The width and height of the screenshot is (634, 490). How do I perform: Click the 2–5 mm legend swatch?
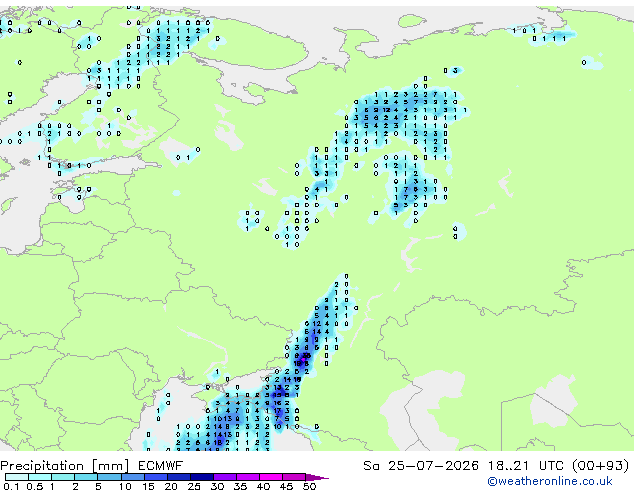pos(86,477)
